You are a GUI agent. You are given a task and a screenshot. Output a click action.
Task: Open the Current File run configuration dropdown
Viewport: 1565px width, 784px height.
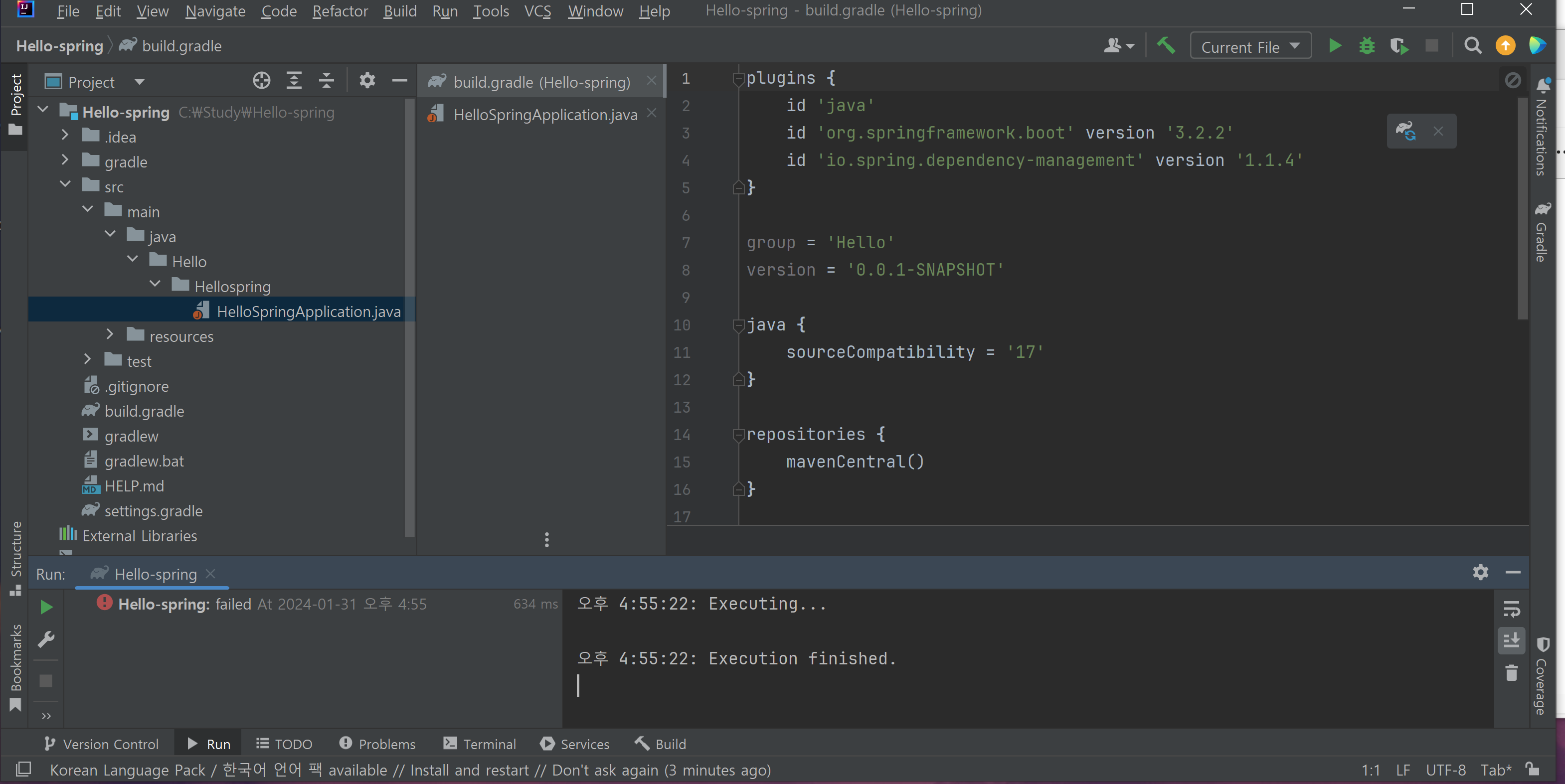tap(1250, 46)
